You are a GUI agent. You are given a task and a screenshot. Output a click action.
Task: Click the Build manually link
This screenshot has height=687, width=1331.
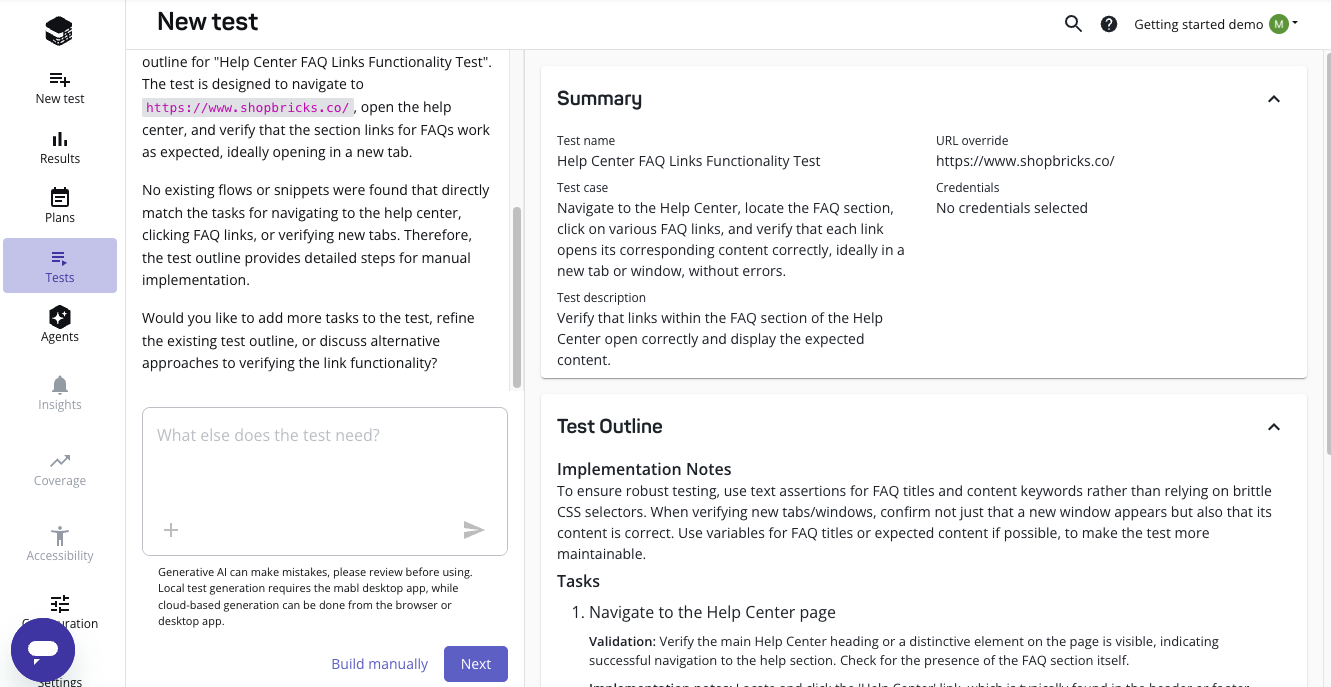coord(379,664)
